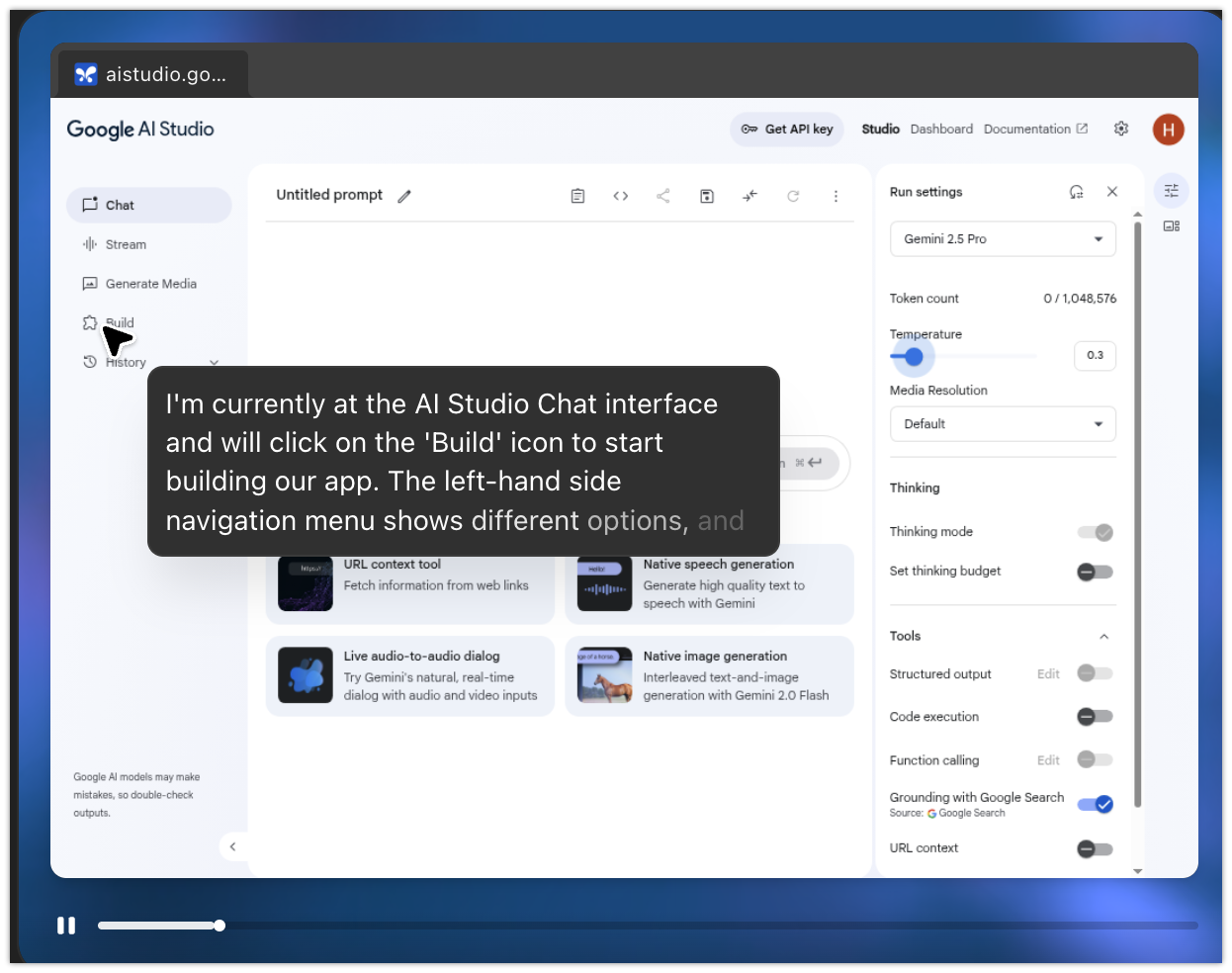Open the Dashboard tab
1232x973 pixels.
[941, 129]
